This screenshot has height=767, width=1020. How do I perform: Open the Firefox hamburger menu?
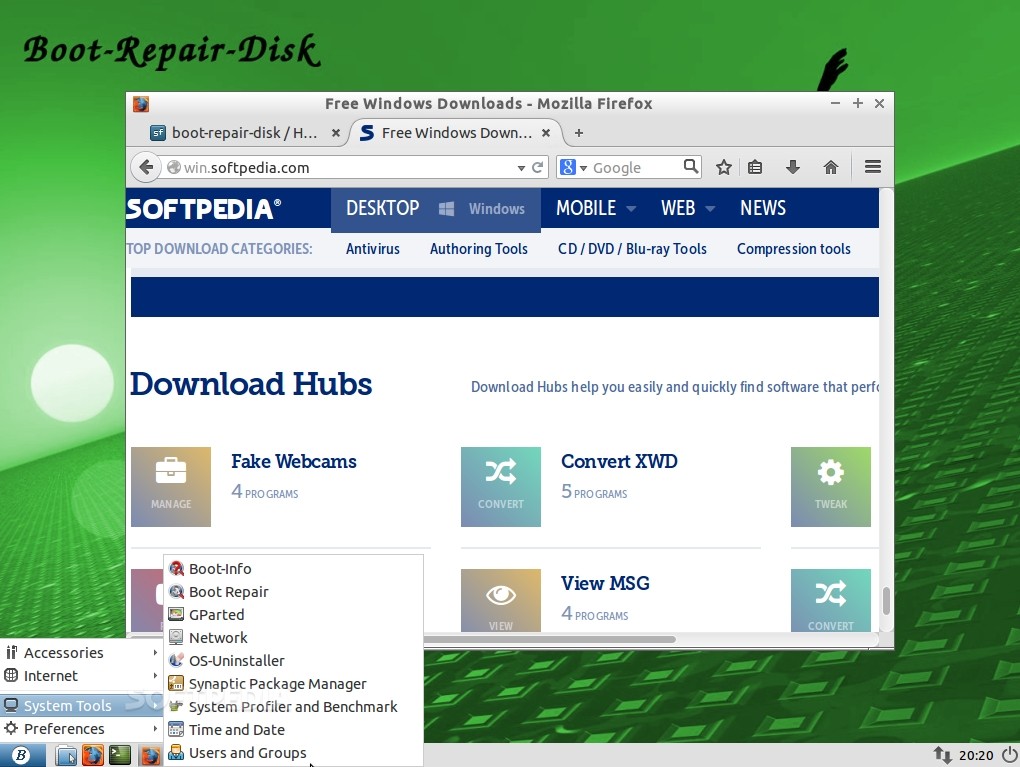point(873,167)
